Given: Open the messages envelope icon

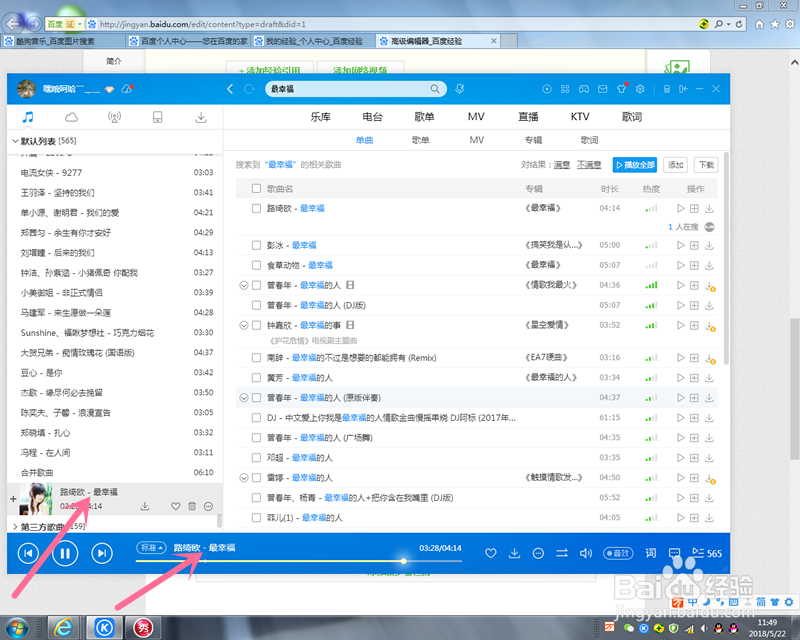Looking at the screenshot, I should click(x=603, y=89).
